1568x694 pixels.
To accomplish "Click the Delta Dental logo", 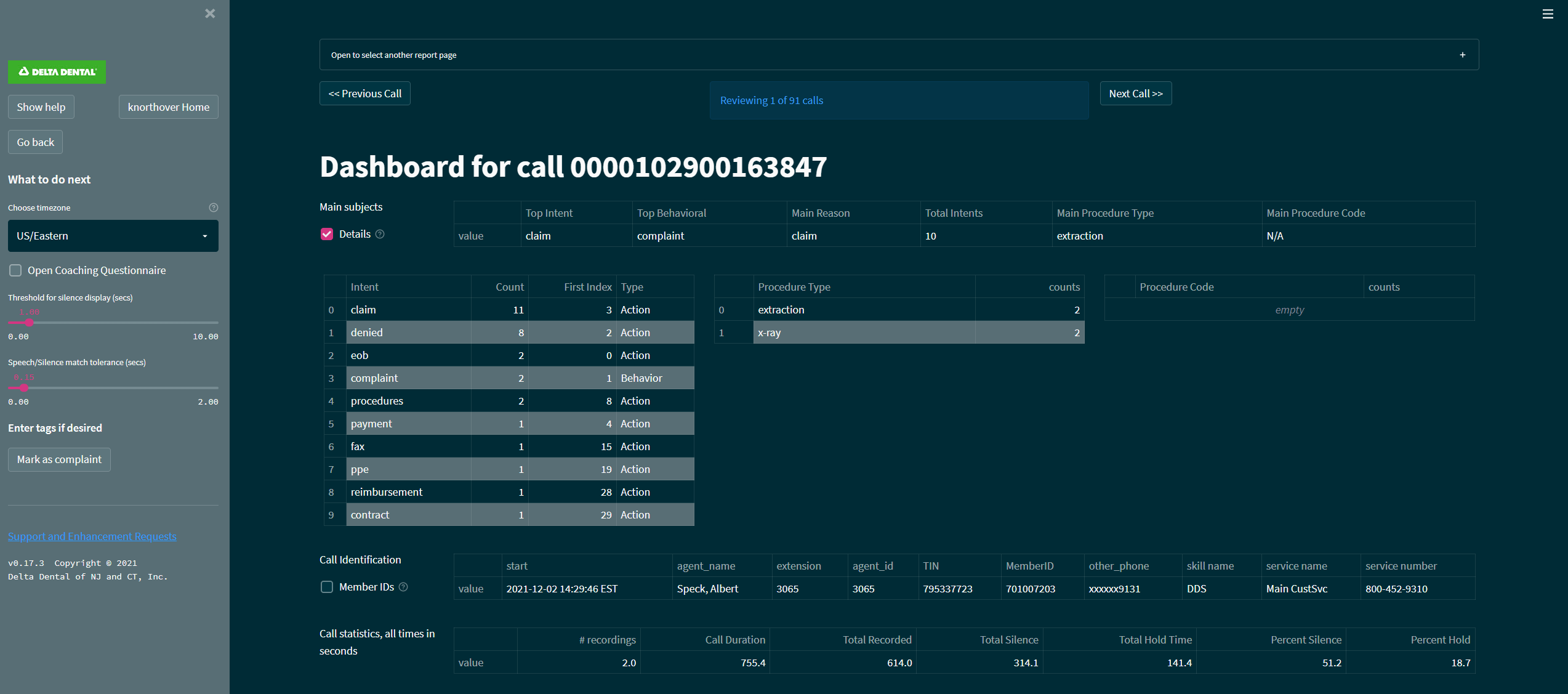I will pyautogui.click(x=57, y=71).
